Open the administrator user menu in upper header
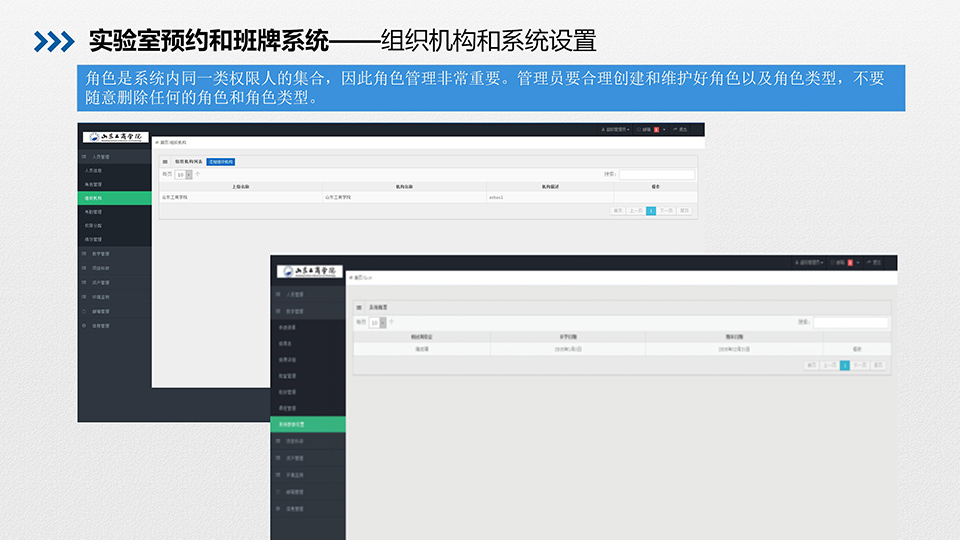The height and width of the screenshot is (540, 960). [614, 130]
